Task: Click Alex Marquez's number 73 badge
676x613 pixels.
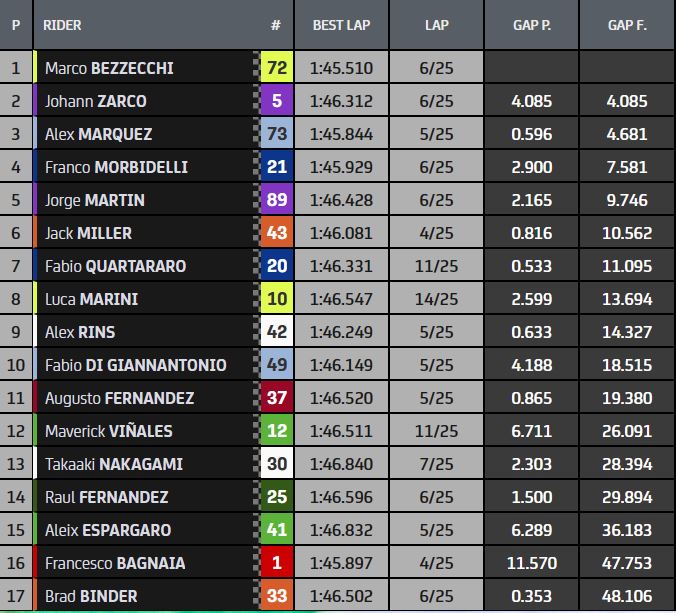Action: [x=276, y=134]
